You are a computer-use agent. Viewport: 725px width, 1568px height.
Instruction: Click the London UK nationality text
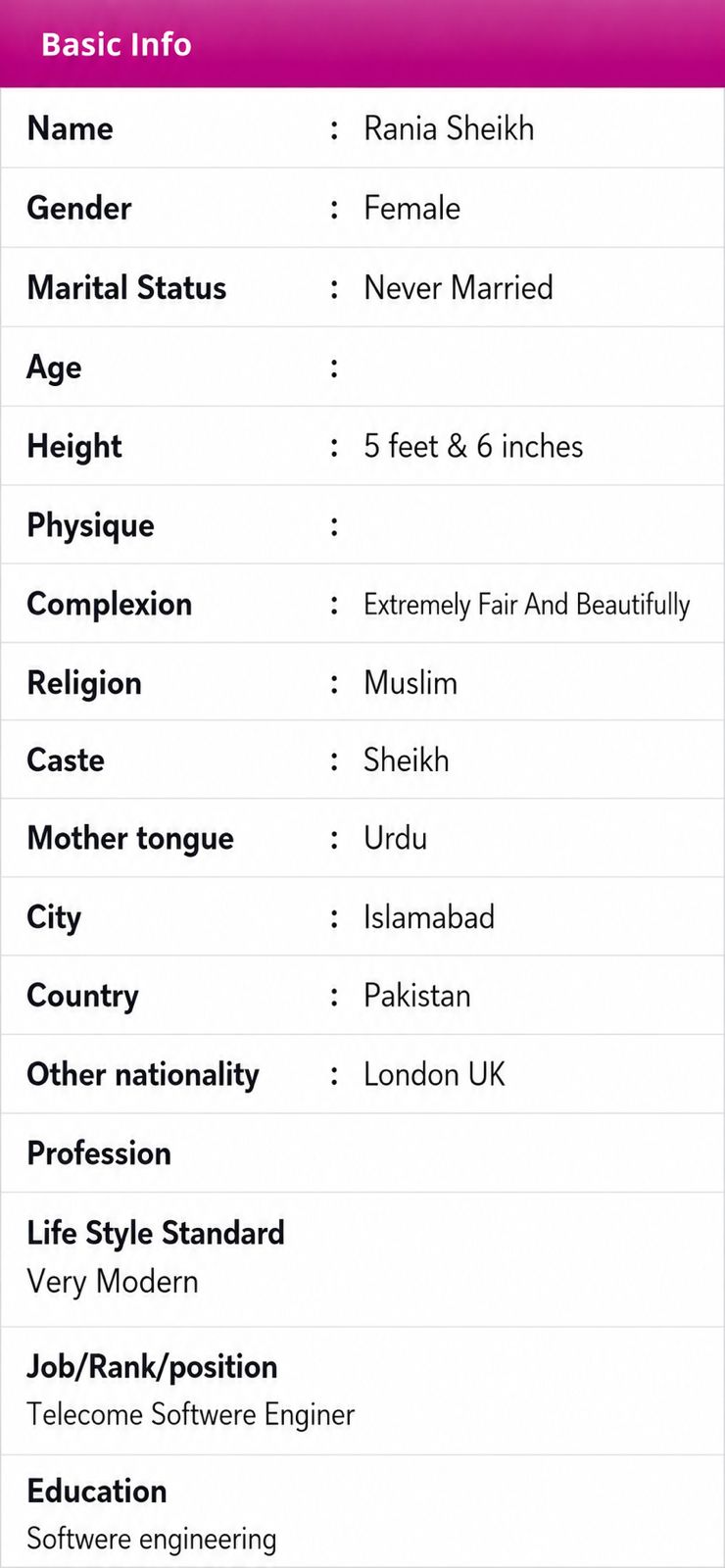click(x=434, y=1074)
